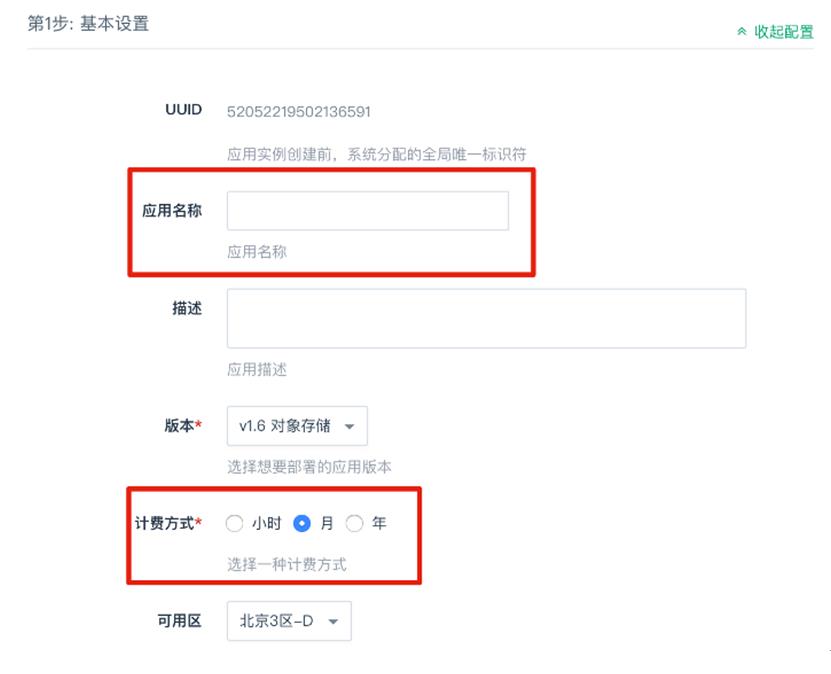
Task: Click the arrow in the 可用区 dropdown
Action: (333, 622)
